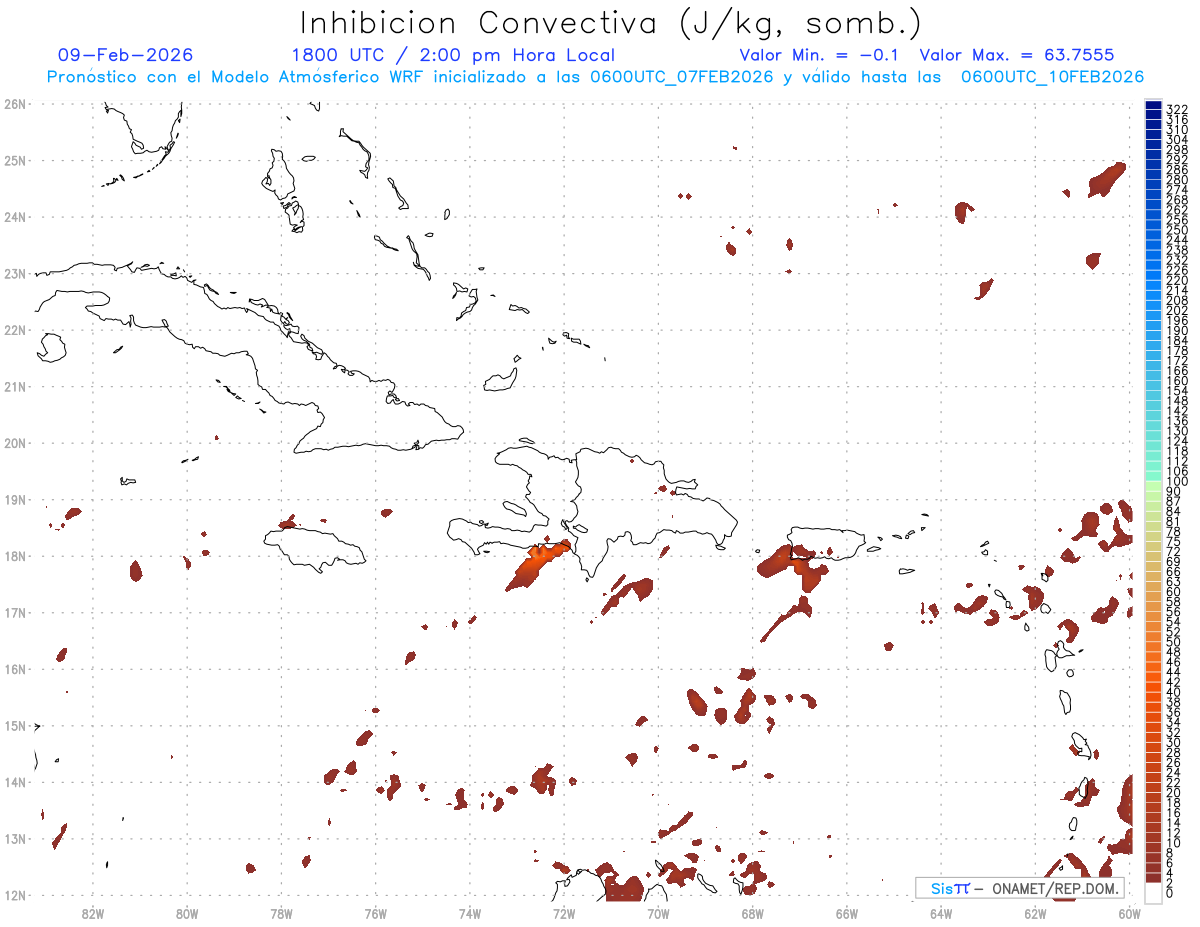
Task: Click the 25N latitude label
Action: (14, 160)
